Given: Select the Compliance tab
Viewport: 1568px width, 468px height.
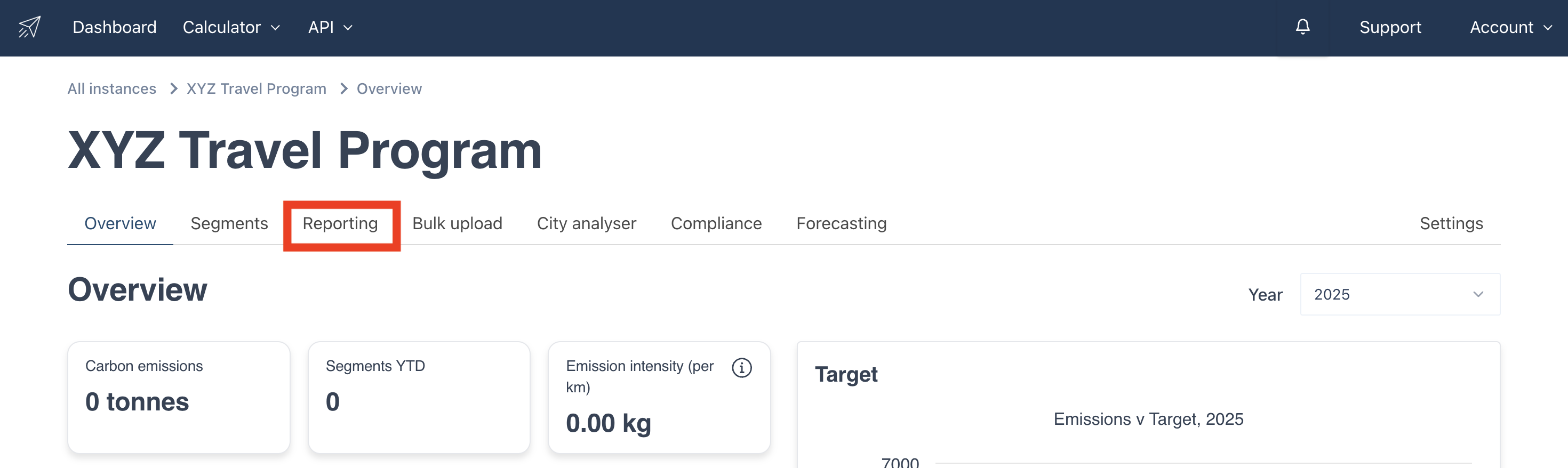Looking at the screenshot, I should 716,223.
